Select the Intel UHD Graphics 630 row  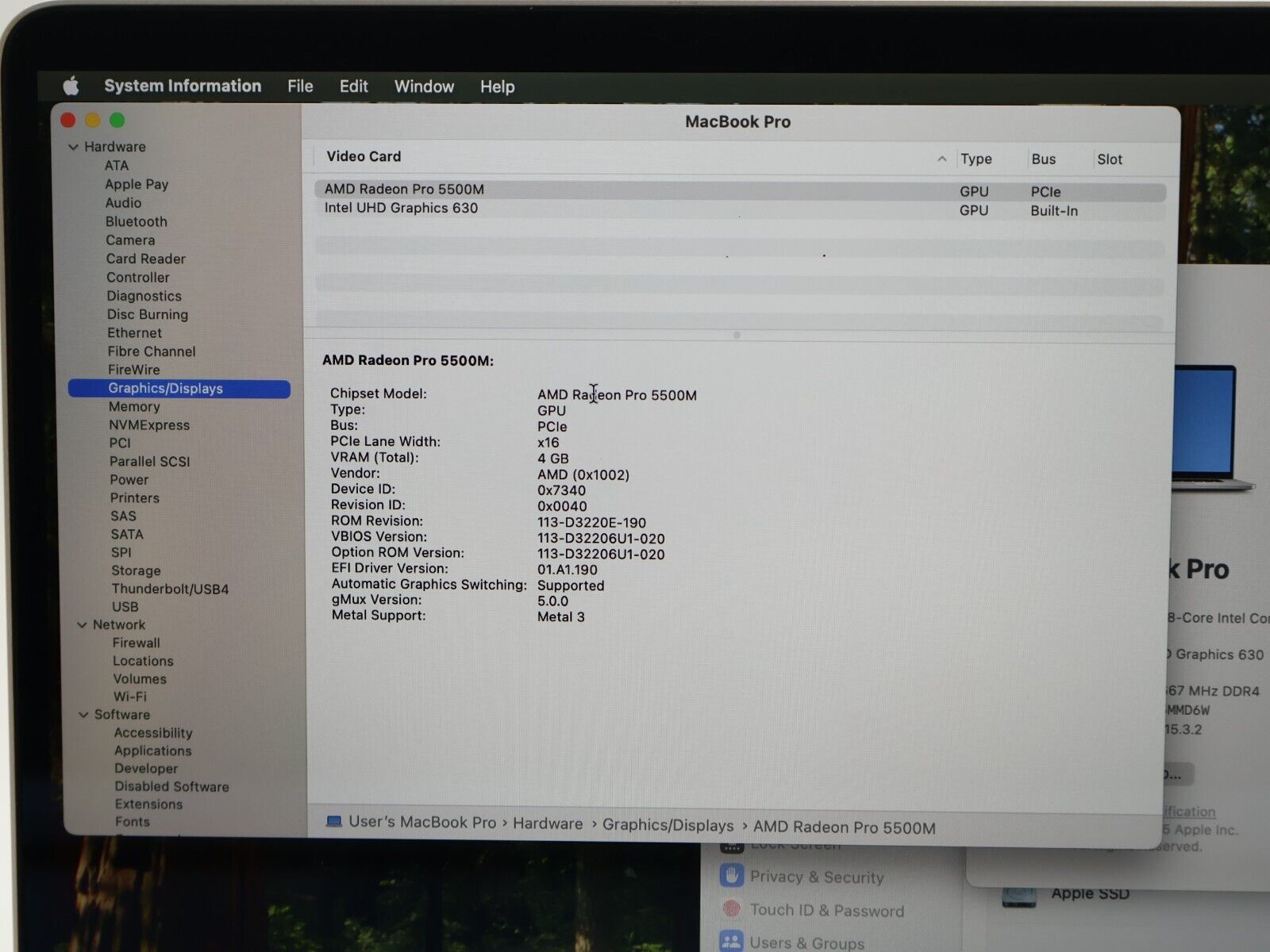tap(740, 209)
